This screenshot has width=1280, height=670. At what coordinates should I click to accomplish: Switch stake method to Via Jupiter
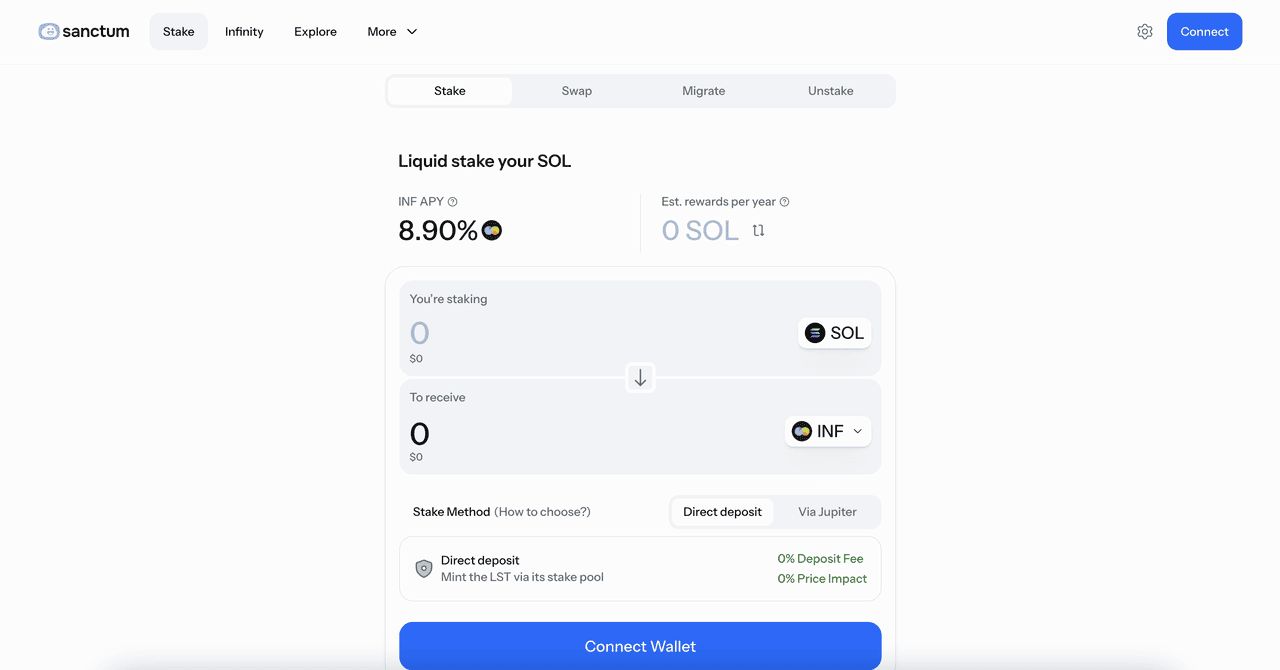click(x=827, y=512)
